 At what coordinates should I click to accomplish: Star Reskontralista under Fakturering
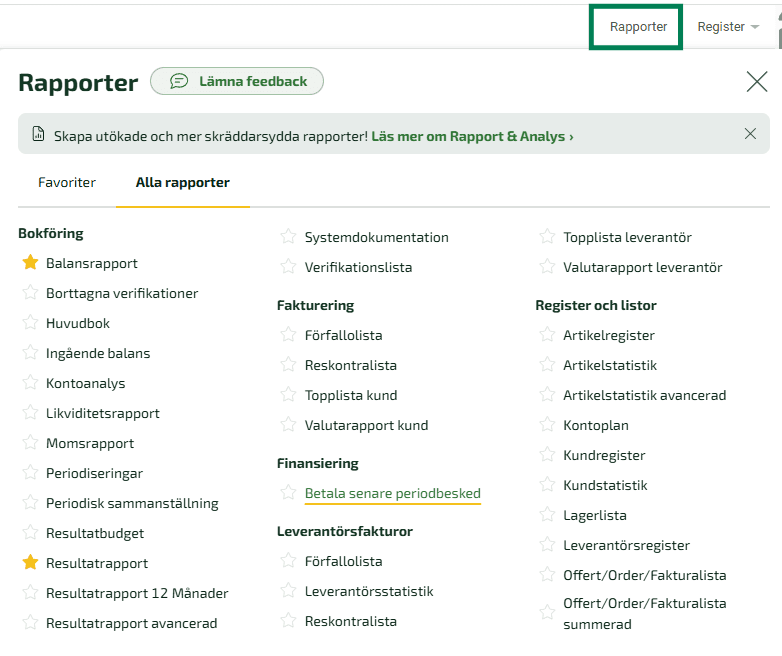(288, 365)
